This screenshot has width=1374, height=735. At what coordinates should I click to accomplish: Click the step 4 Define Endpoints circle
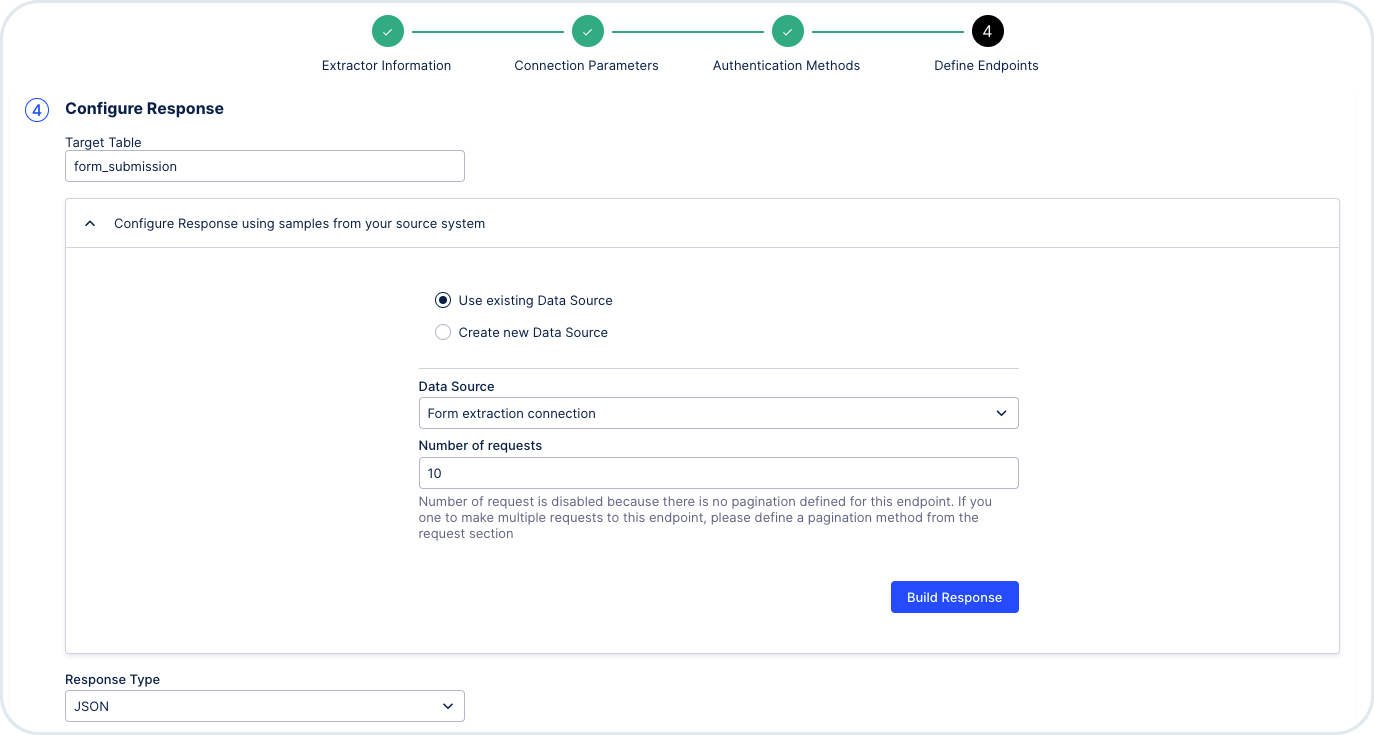tap(987, 32)
